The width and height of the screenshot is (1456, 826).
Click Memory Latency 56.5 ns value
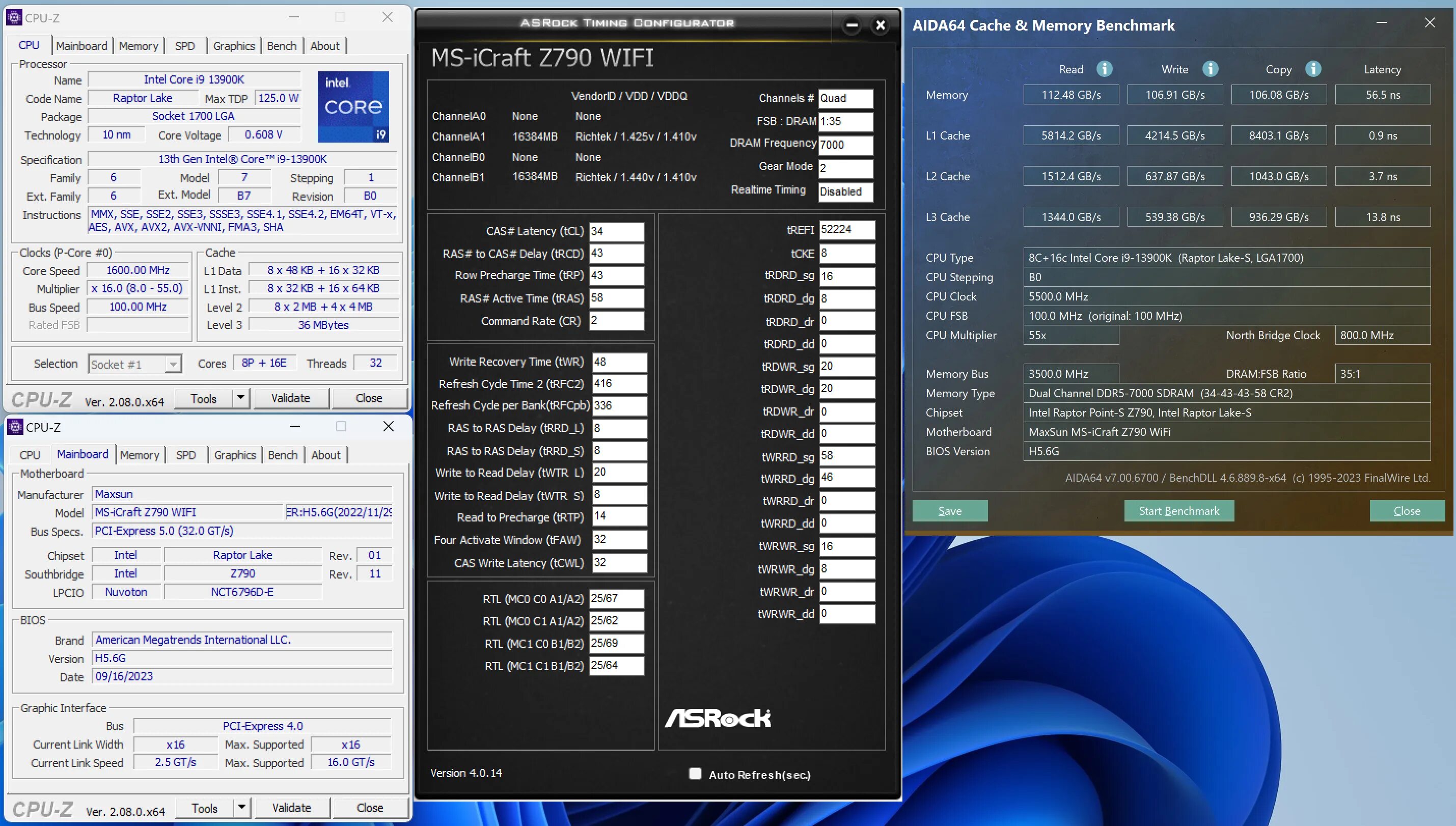[1382, 95]
